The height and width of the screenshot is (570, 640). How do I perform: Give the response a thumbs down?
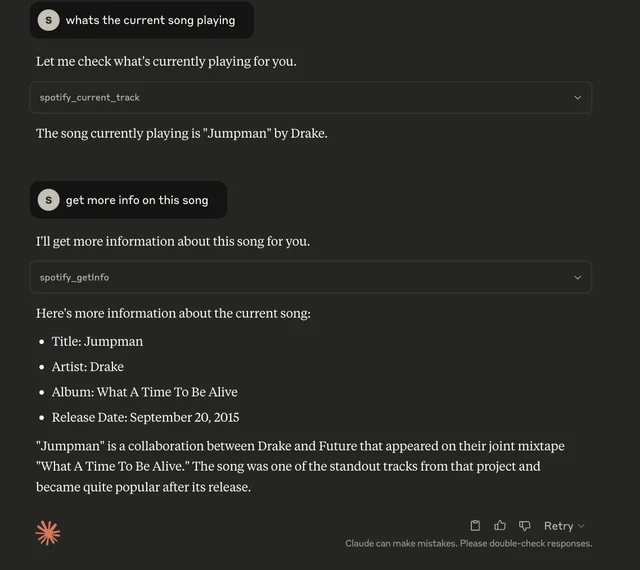tap(524, 526)
